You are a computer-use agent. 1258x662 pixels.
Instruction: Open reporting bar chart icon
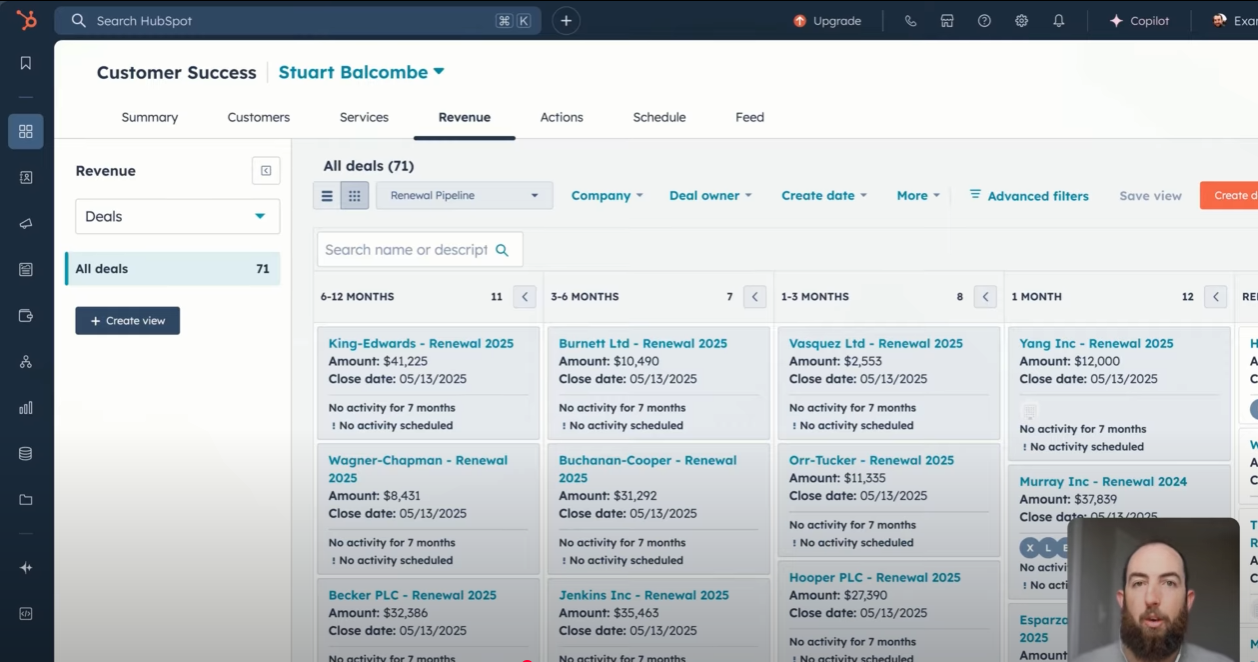[26, 408]
